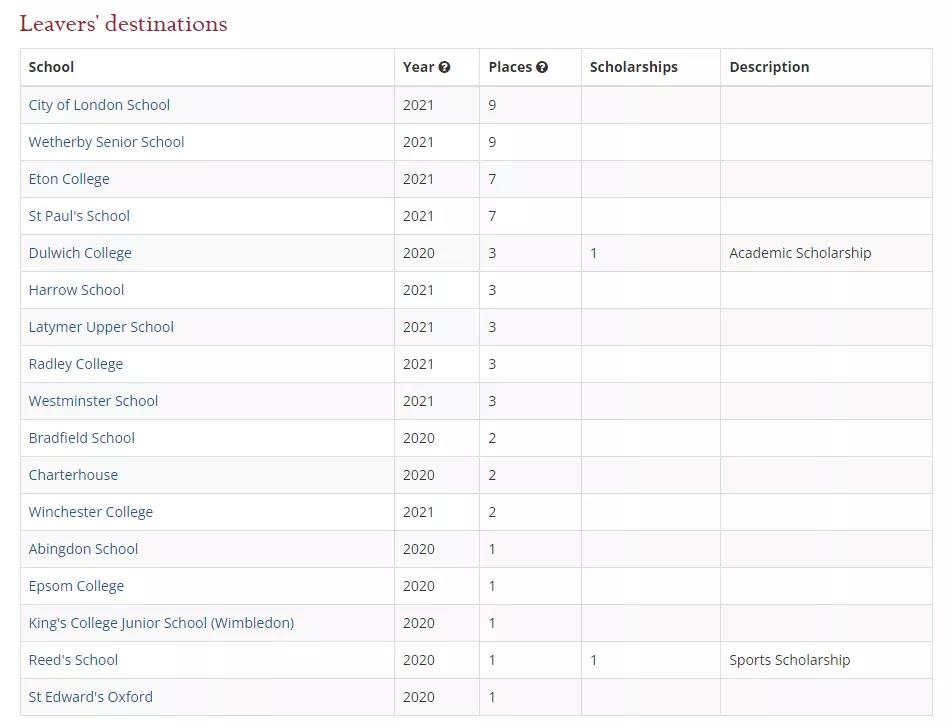Select the places value 3 for Latymer Upper School
The image size is (952, 728).
click(492, 327)
